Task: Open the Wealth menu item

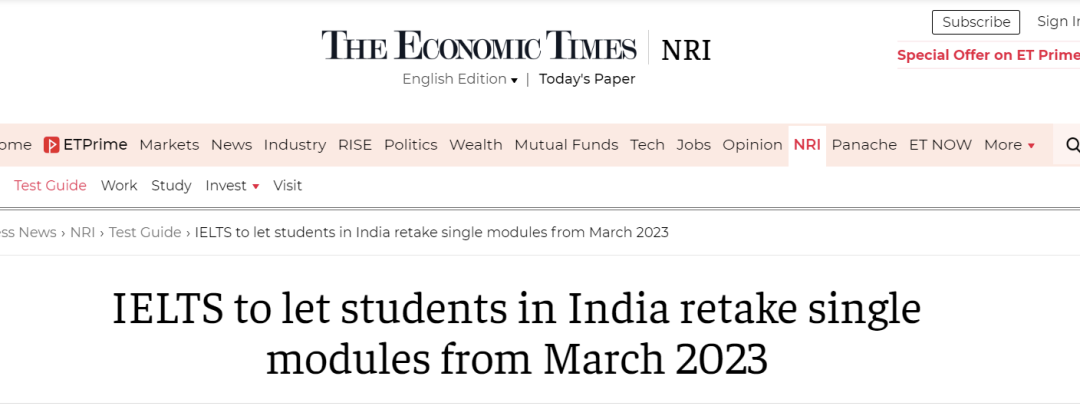Action: [475, 145]
